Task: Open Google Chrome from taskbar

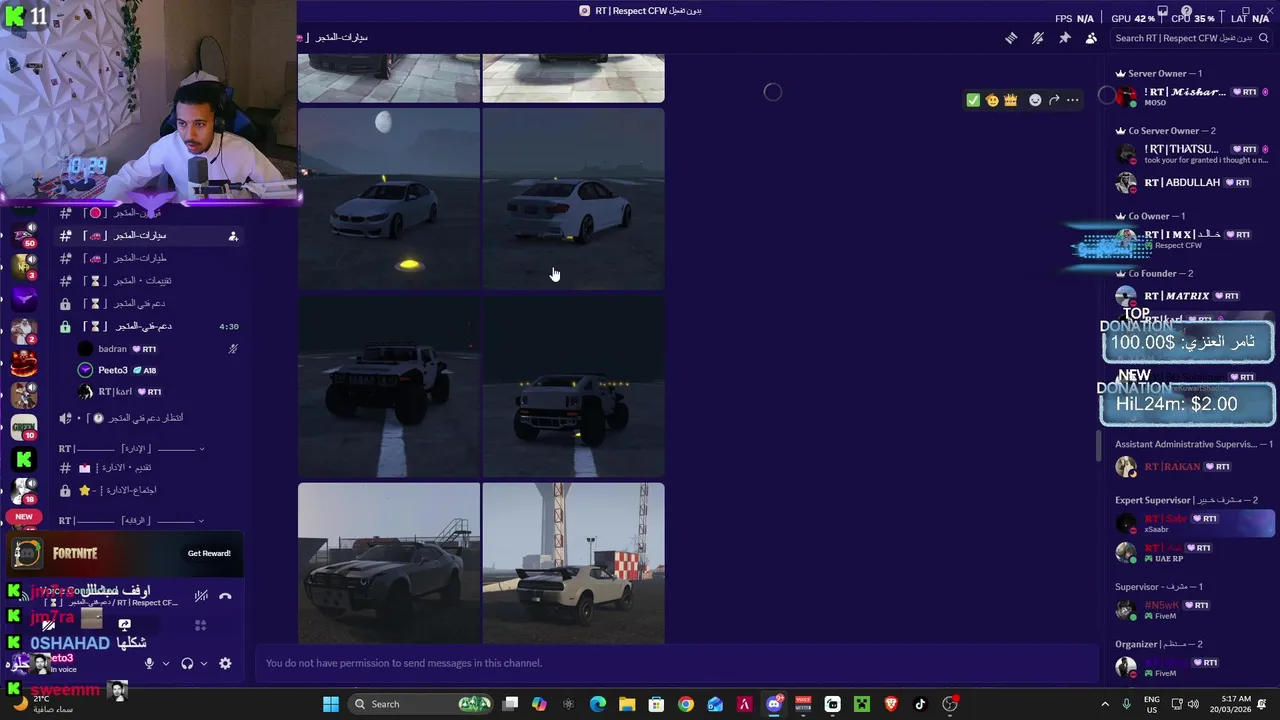Action: [x=685, y=704]
